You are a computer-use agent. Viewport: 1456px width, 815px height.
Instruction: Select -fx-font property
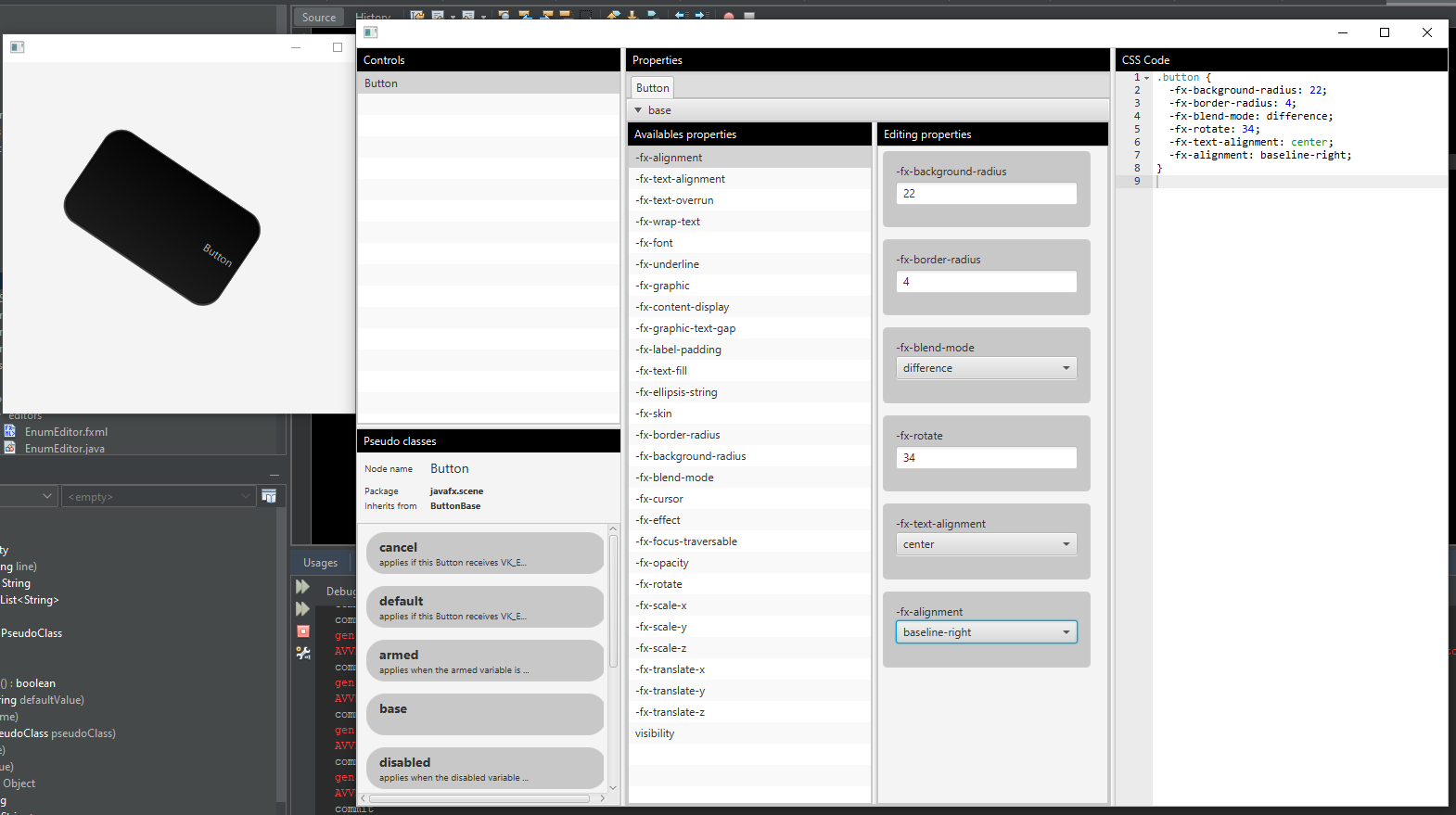coord(749,243)
